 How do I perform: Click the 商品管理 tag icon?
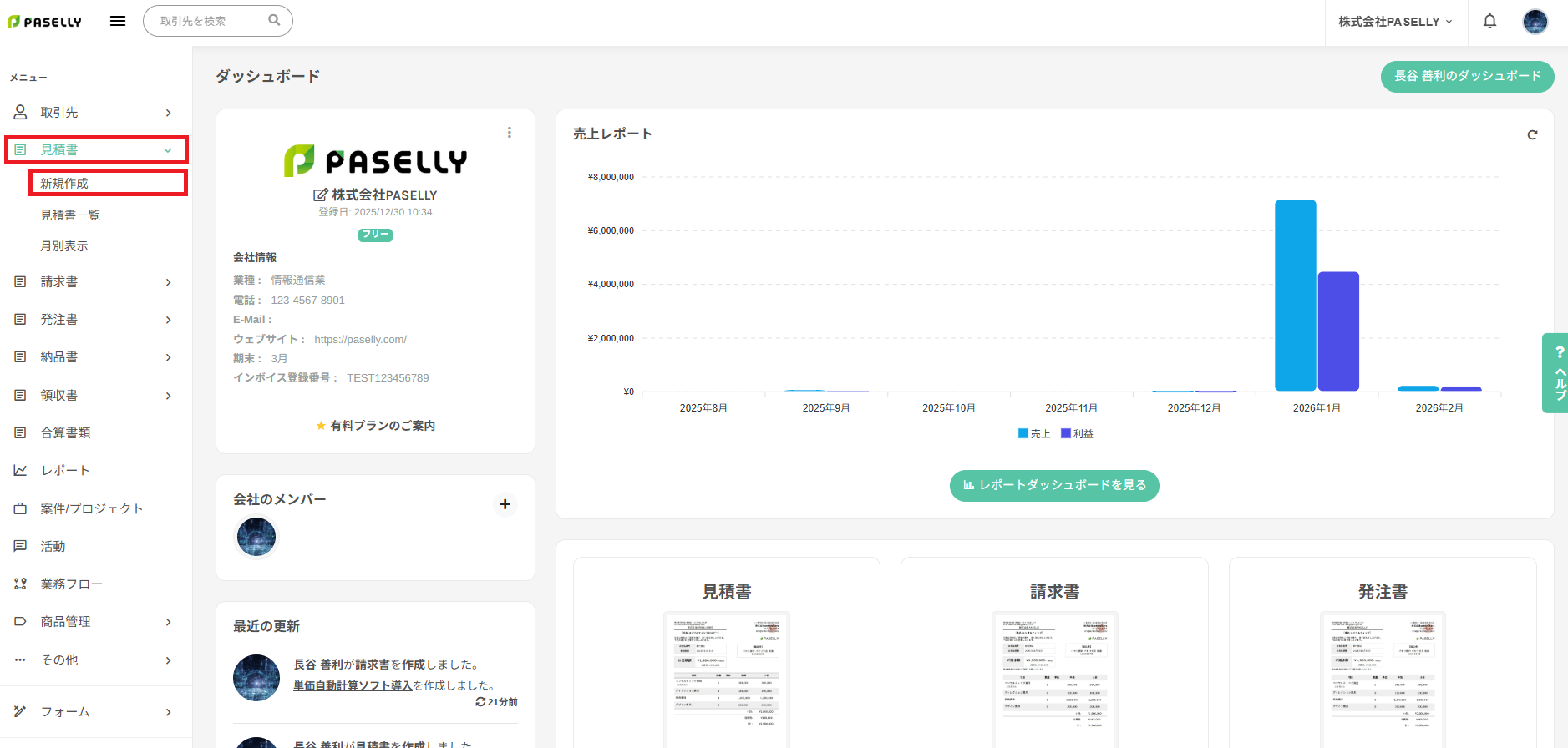pos(20,621)
